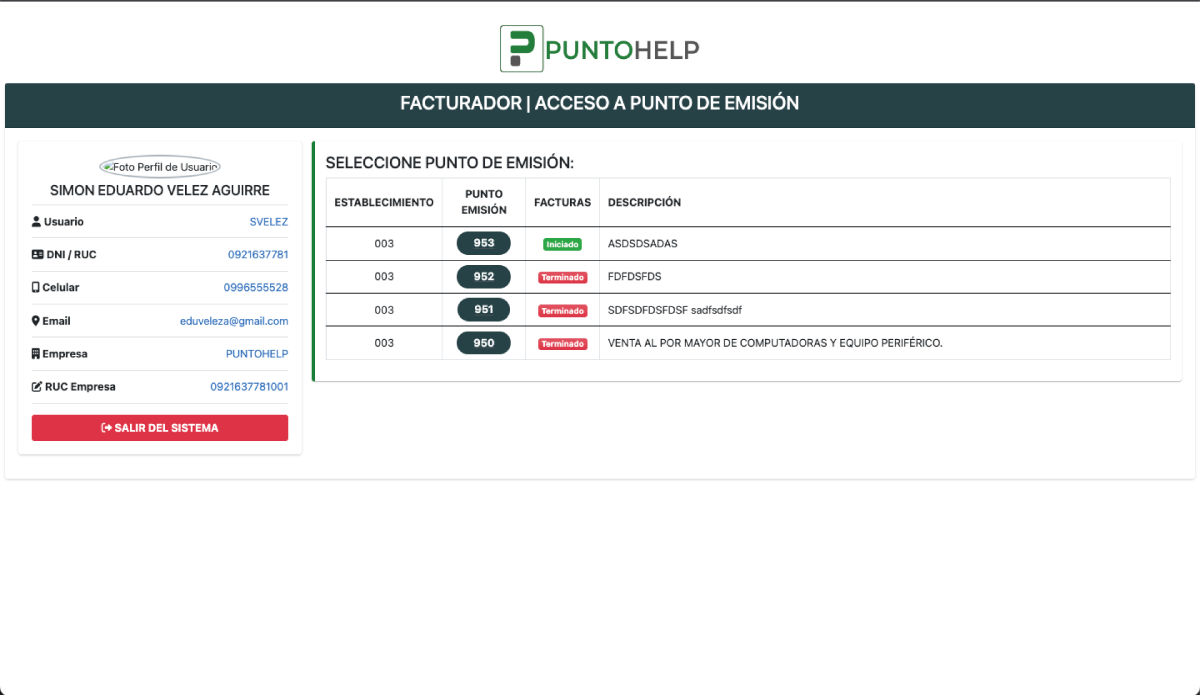Click the user profile photo placeholder
1200x695 pixels.
(160, 167)
